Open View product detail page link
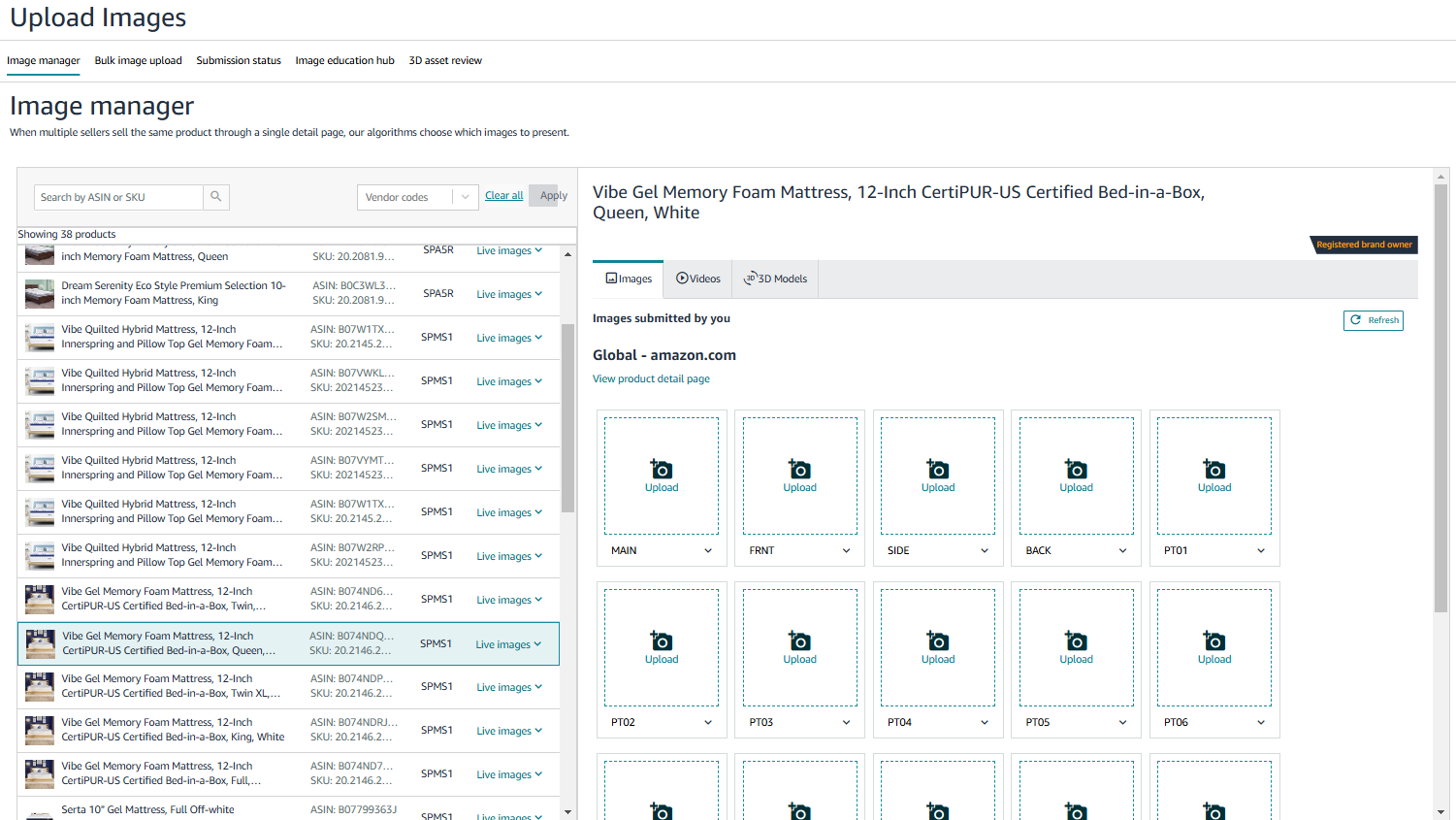The width and height of the screenshot is (1456, 820). 651,378
